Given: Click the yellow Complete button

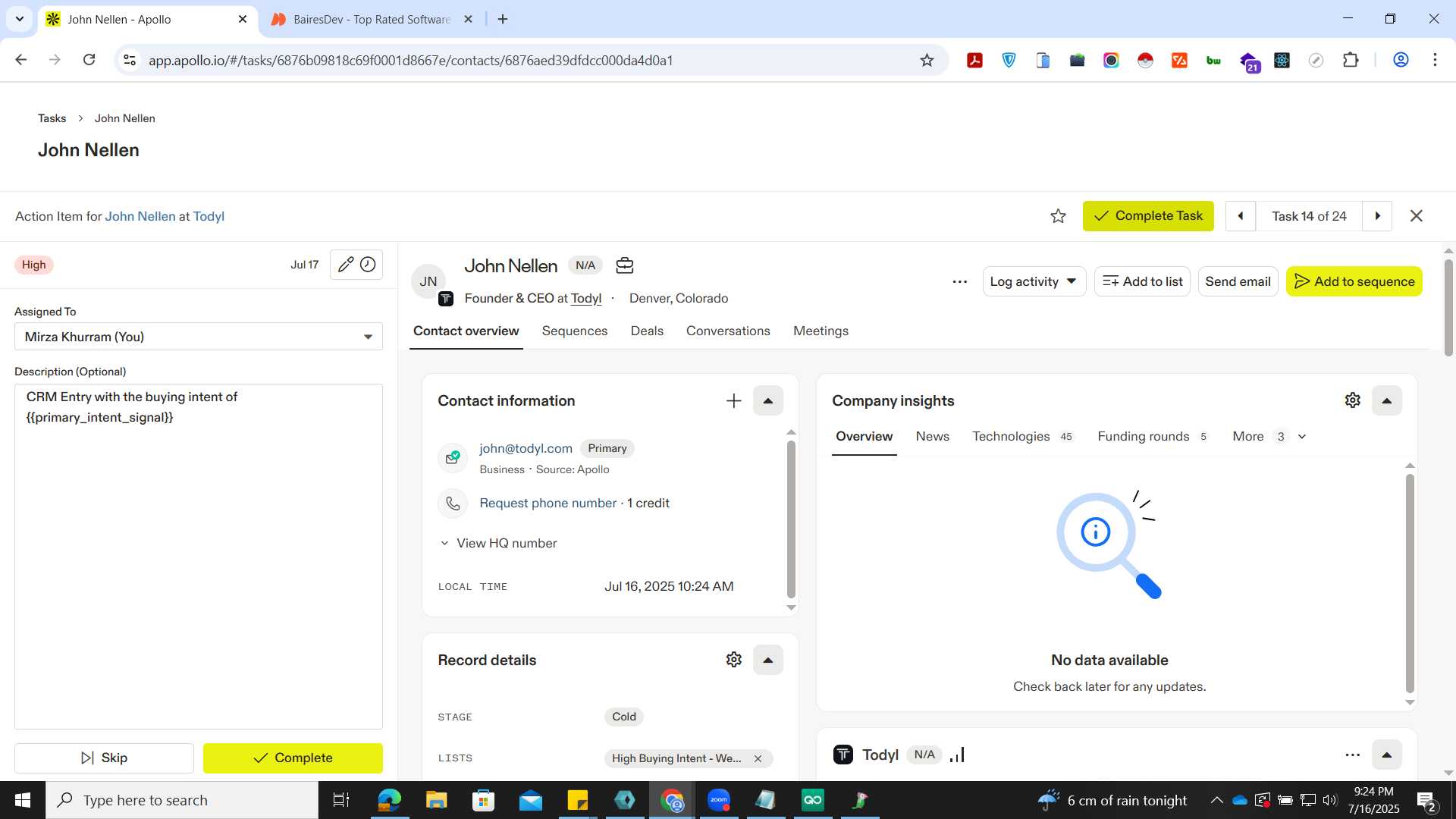Looking at the screenshot, I should (293, 758).
